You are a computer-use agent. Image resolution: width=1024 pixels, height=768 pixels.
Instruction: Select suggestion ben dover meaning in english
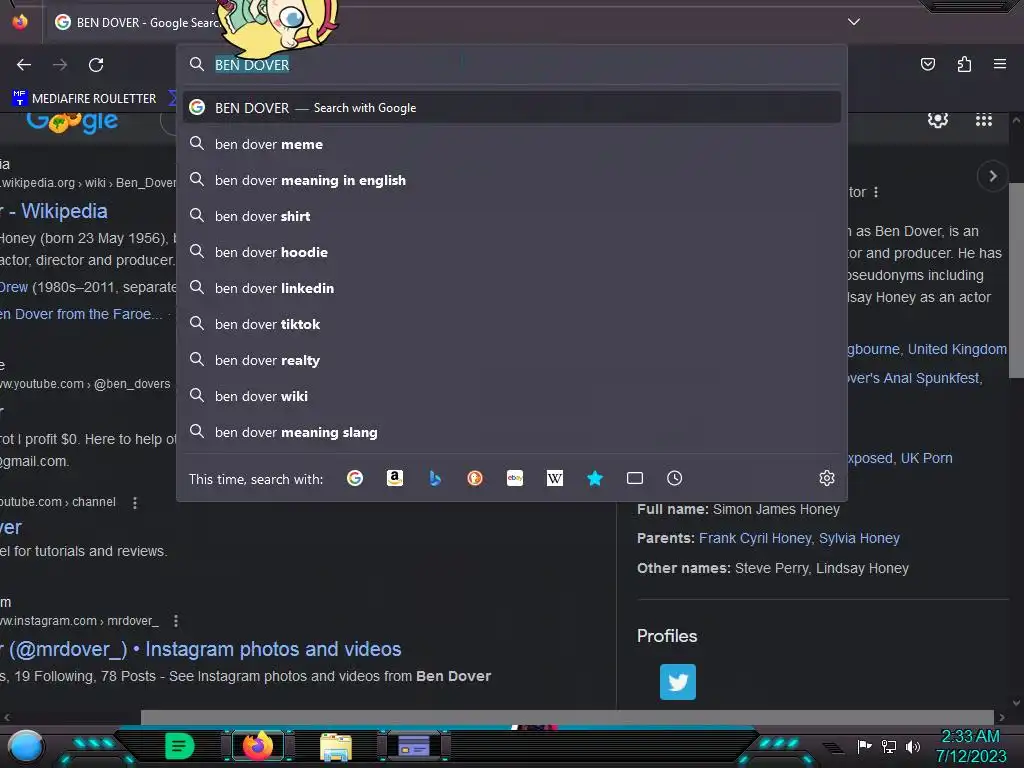[x=513, y=180]
